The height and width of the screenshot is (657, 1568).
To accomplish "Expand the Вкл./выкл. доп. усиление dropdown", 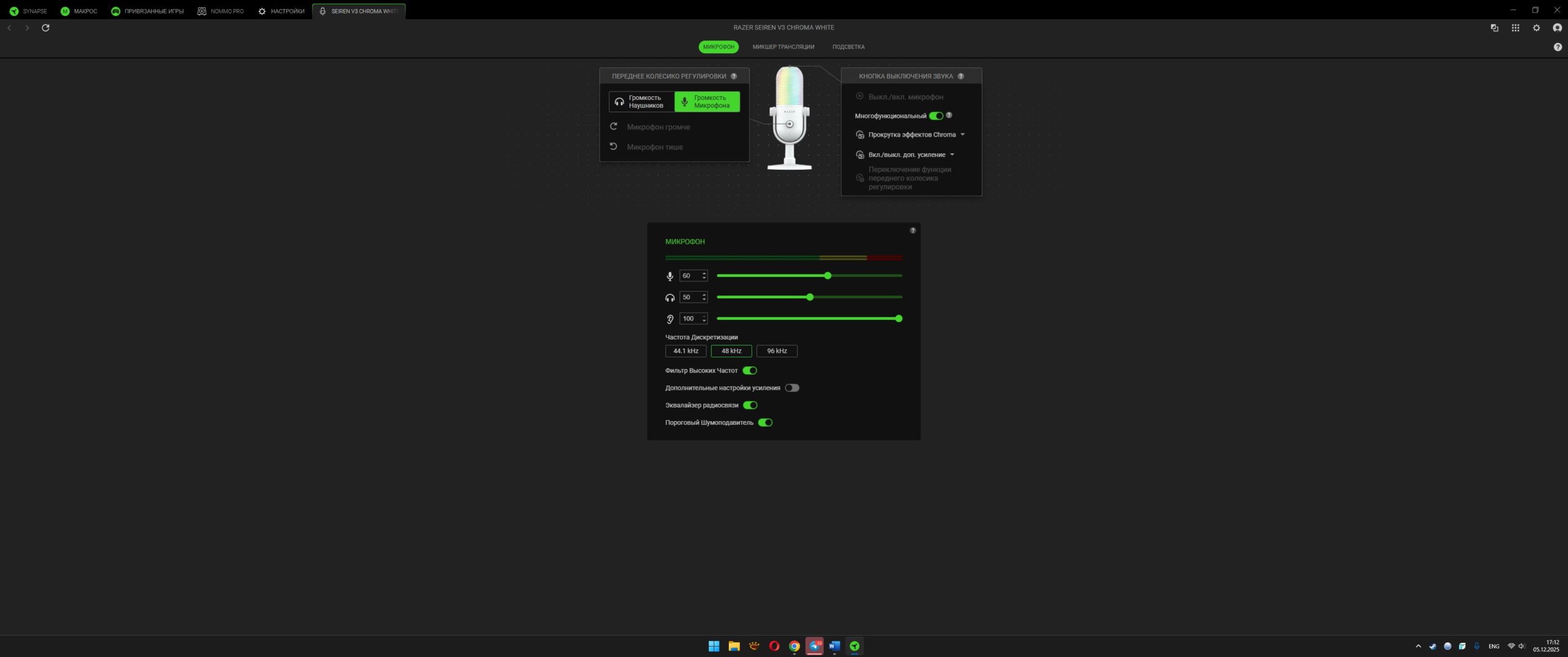I will (x=952, y=155).
